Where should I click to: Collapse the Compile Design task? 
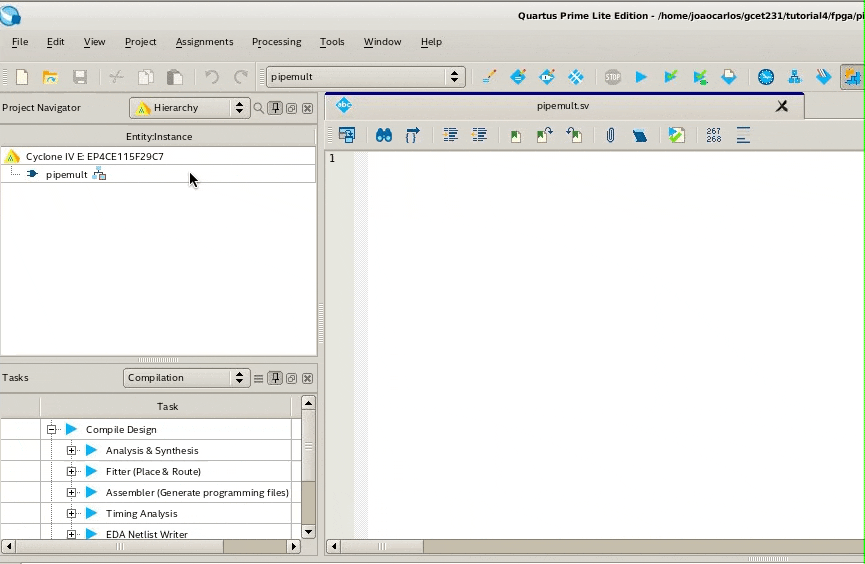[x=51, y=429]
